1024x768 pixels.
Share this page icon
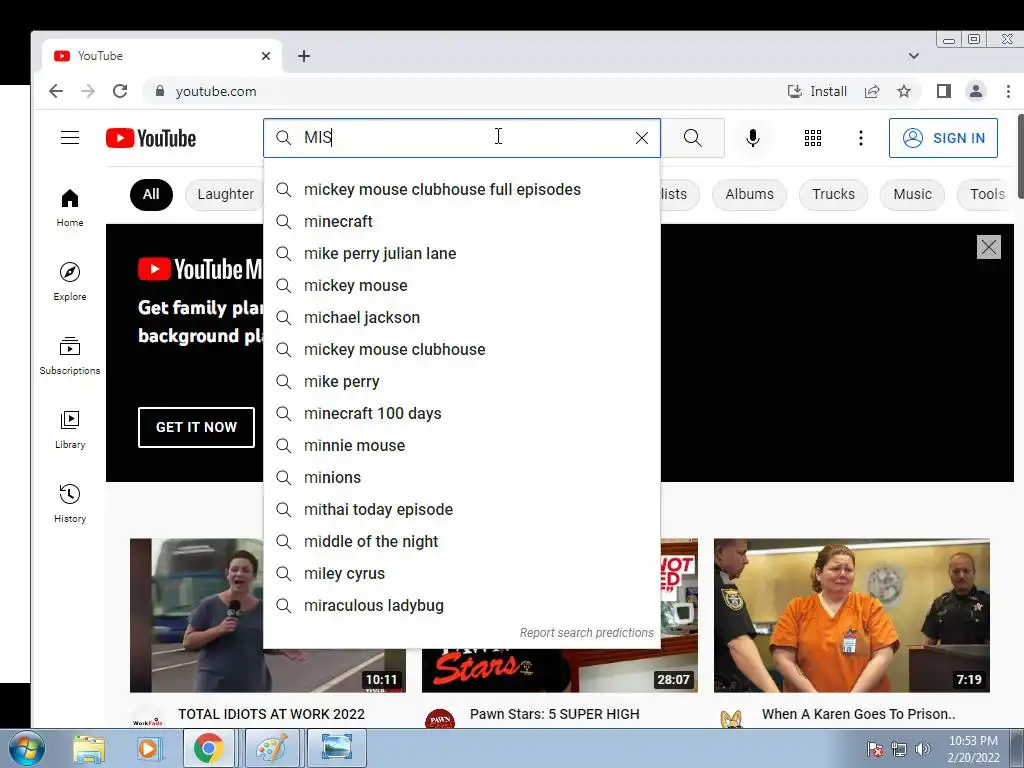[872, 91]
